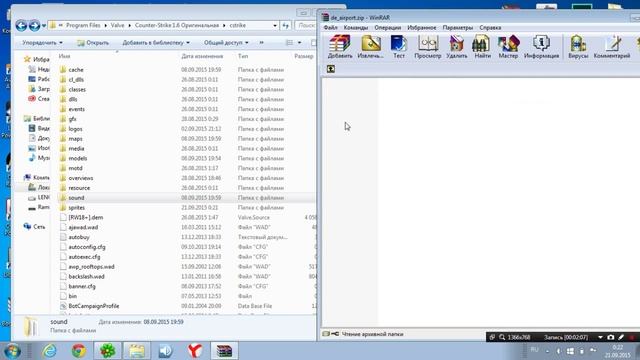640x360 pixels.
Task: Open the WinRAR Справка menu
Action: 490,27
